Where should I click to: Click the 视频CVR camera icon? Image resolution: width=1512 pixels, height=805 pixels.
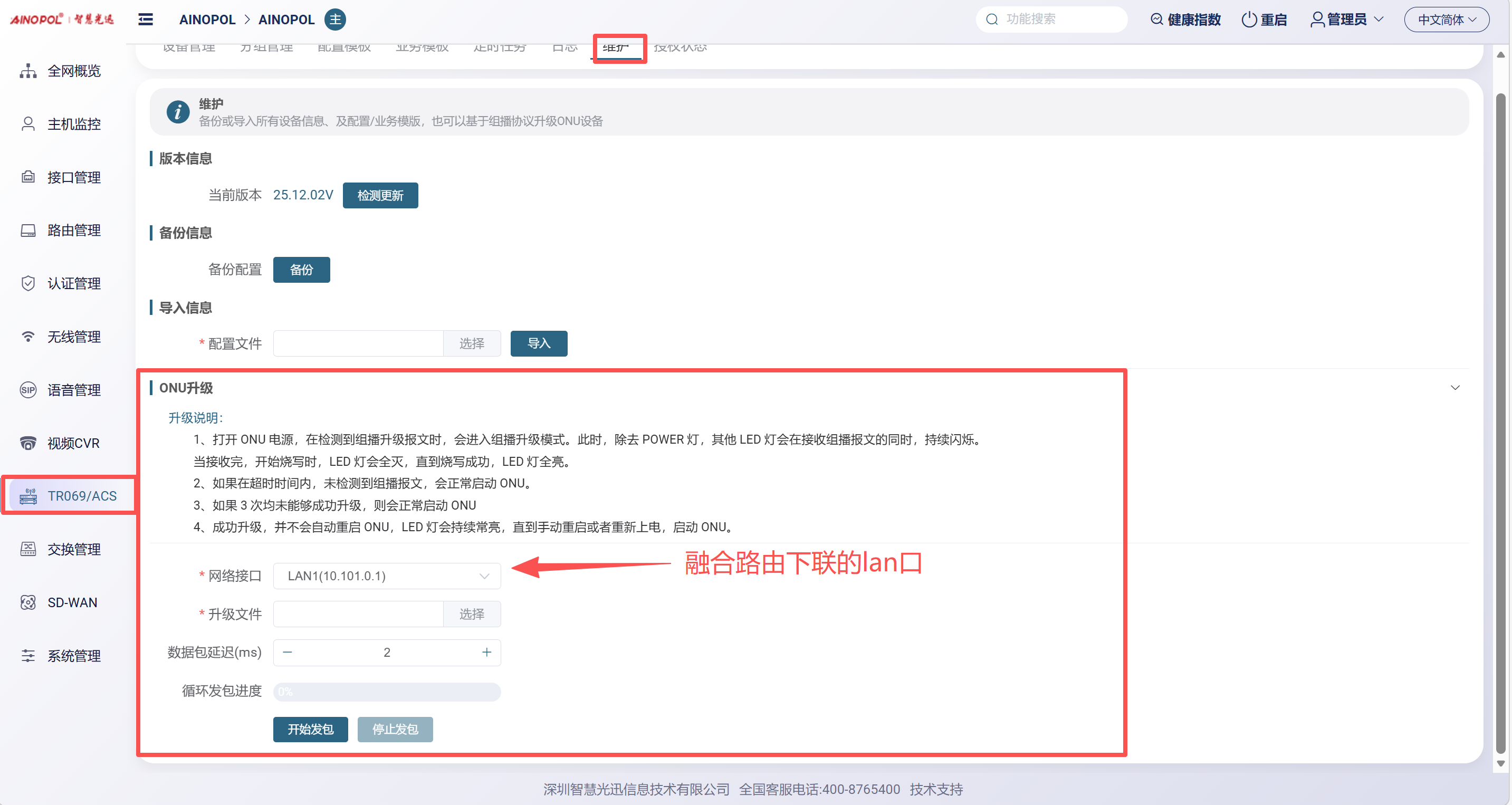[27, 443]
